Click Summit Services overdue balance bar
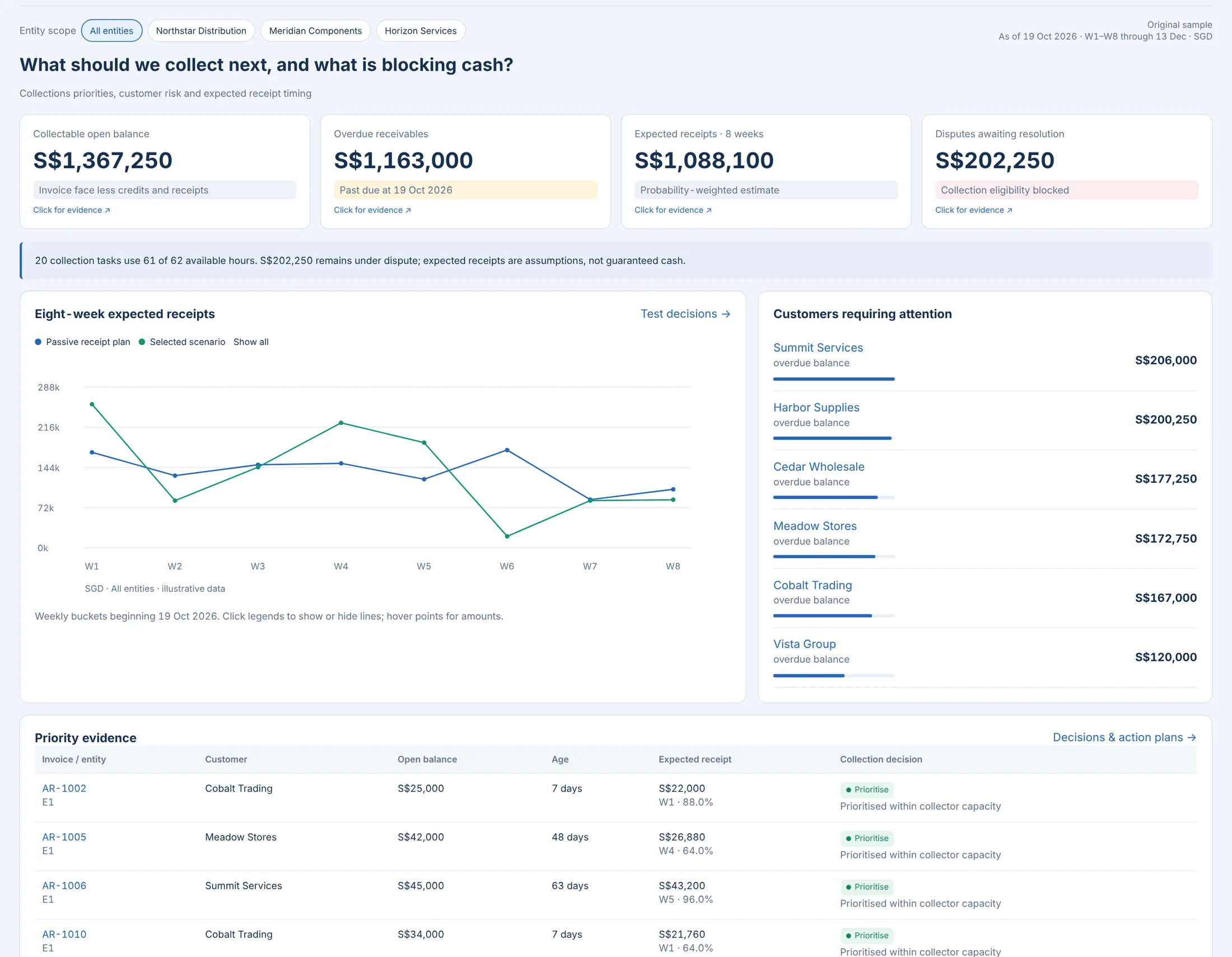Screen dimensions: 1232x957 [834, 379]
